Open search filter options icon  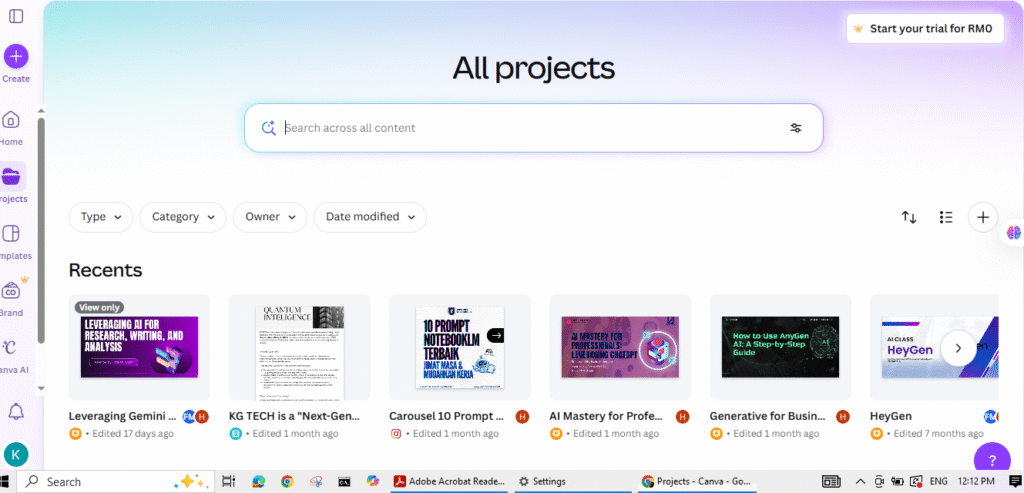tap(796, 128)
